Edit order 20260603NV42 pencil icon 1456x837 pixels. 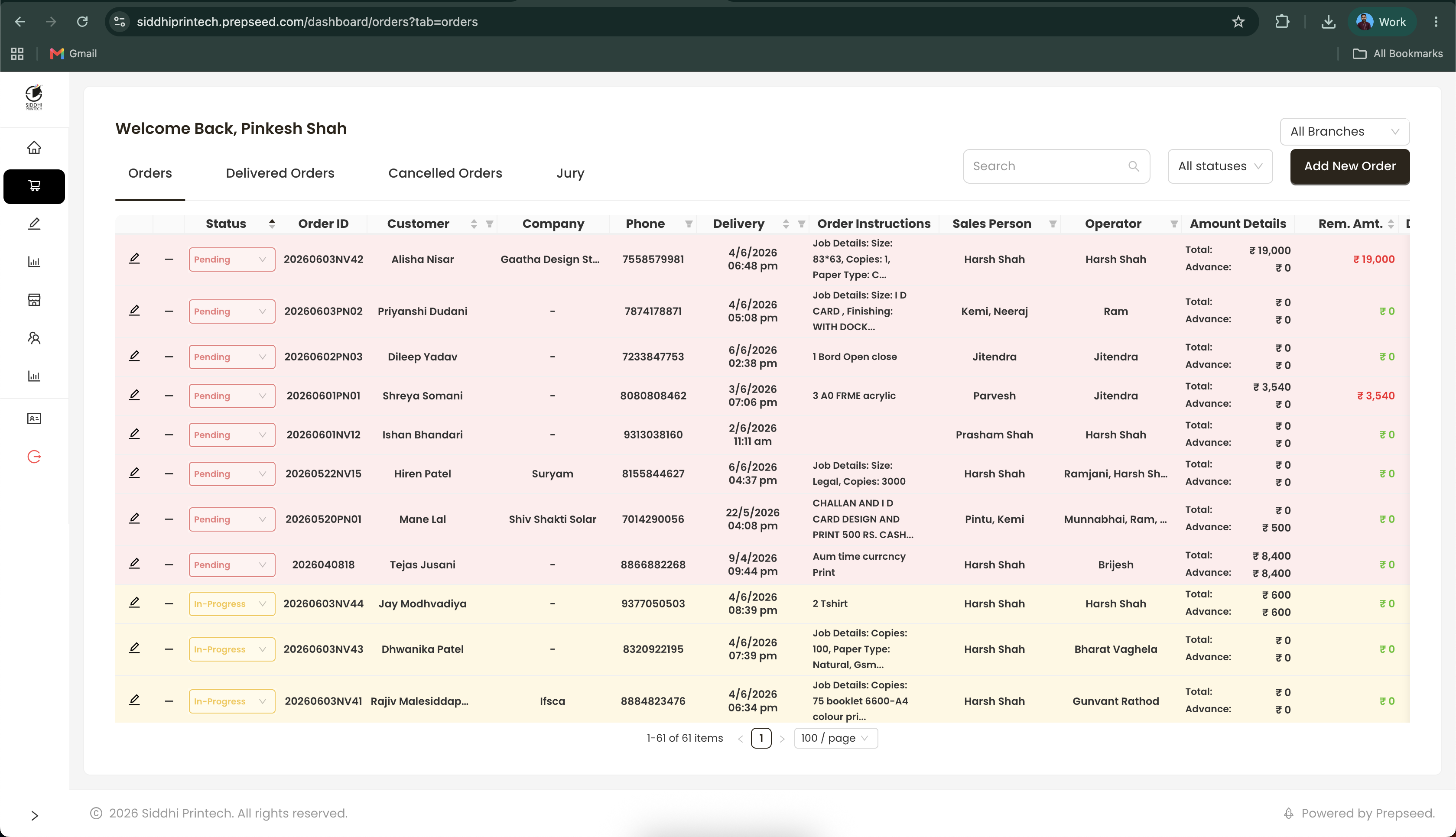tap(134, 259)
